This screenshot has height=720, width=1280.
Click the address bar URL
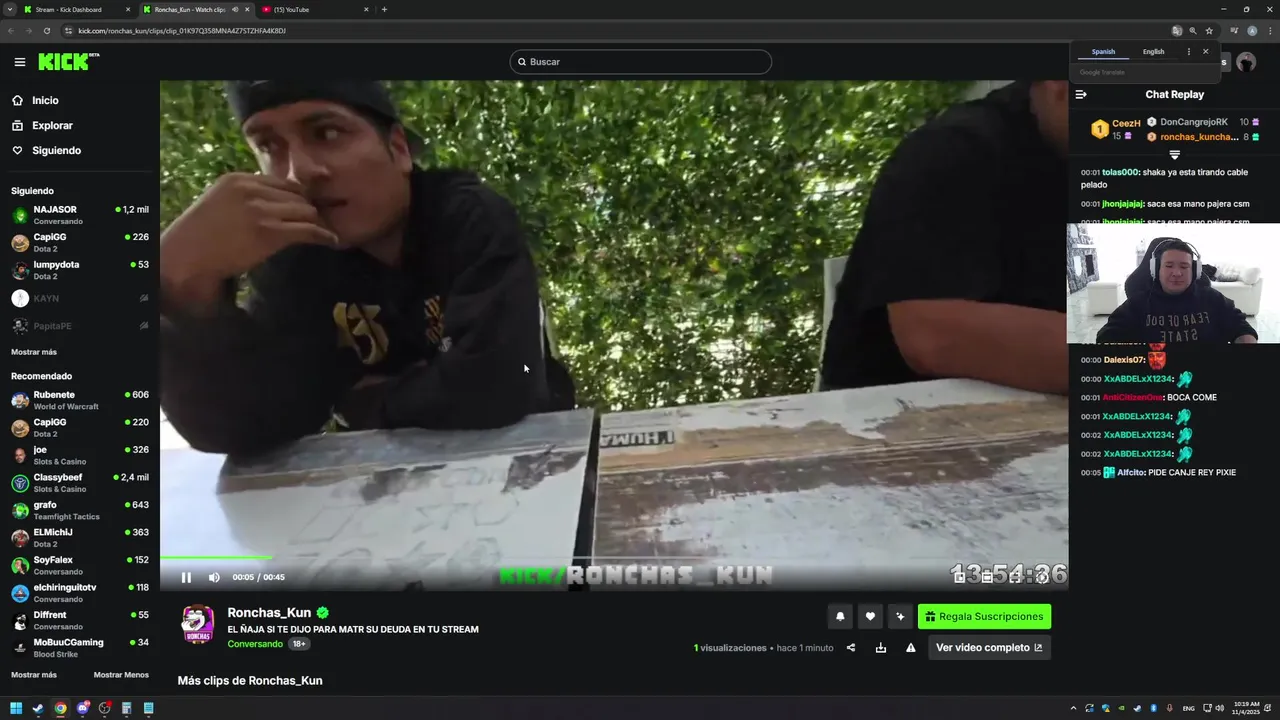pyautogui.click(x=181, y=31)
